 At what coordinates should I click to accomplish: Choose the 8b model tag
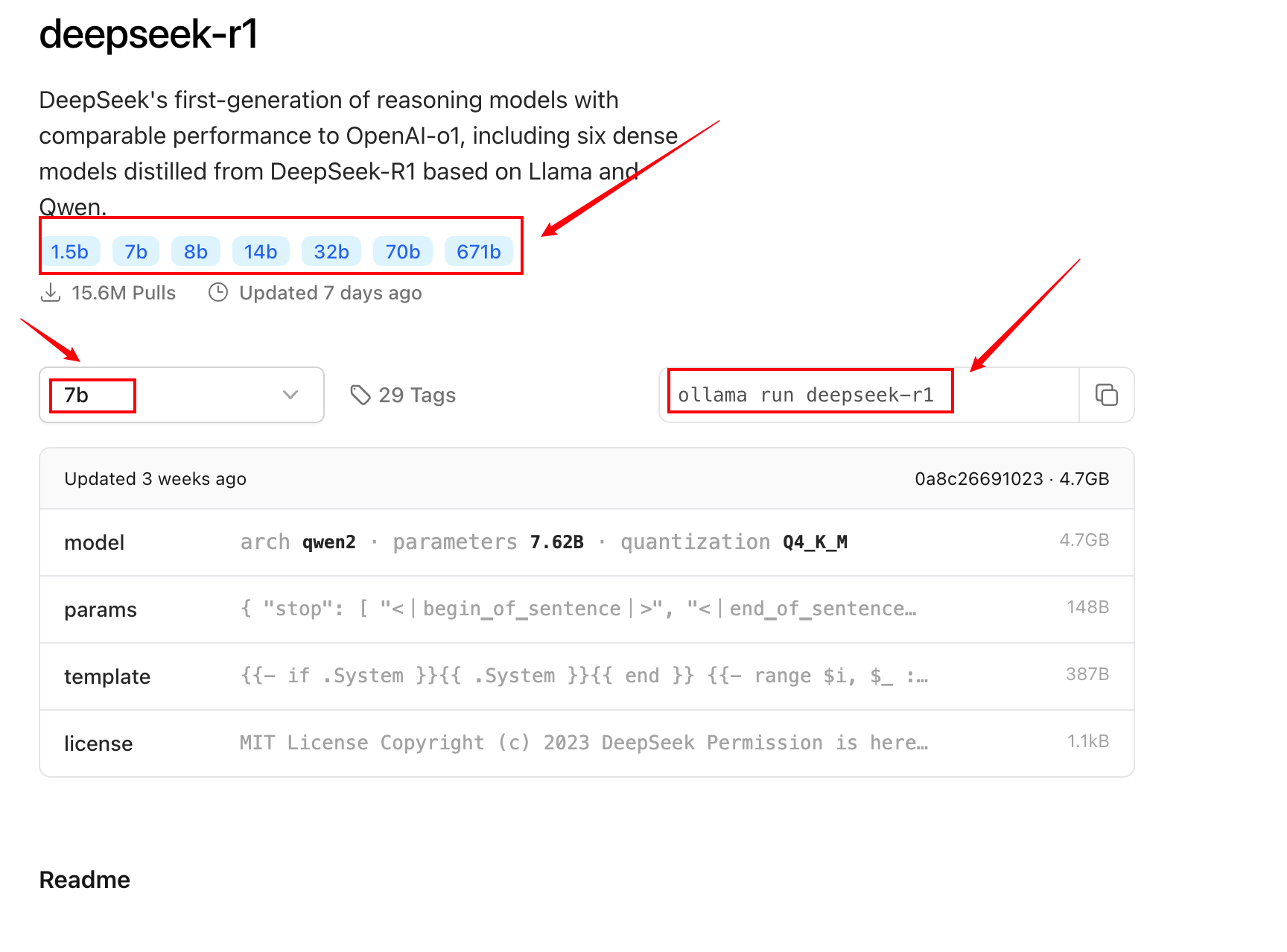[x=195, y=252]
